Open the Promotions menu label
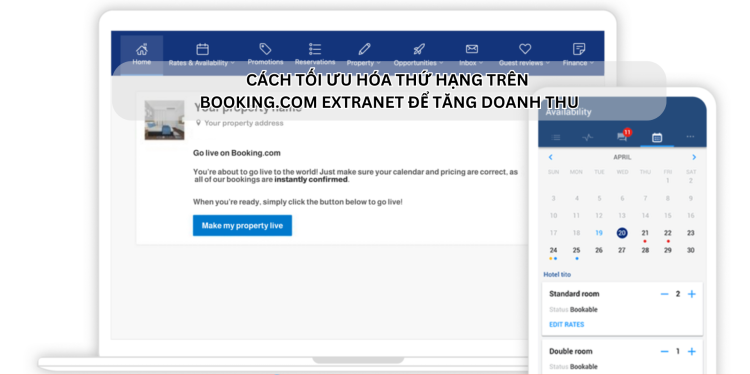The width and height of the screenshot is (750, 375). (x=265, y=62)
